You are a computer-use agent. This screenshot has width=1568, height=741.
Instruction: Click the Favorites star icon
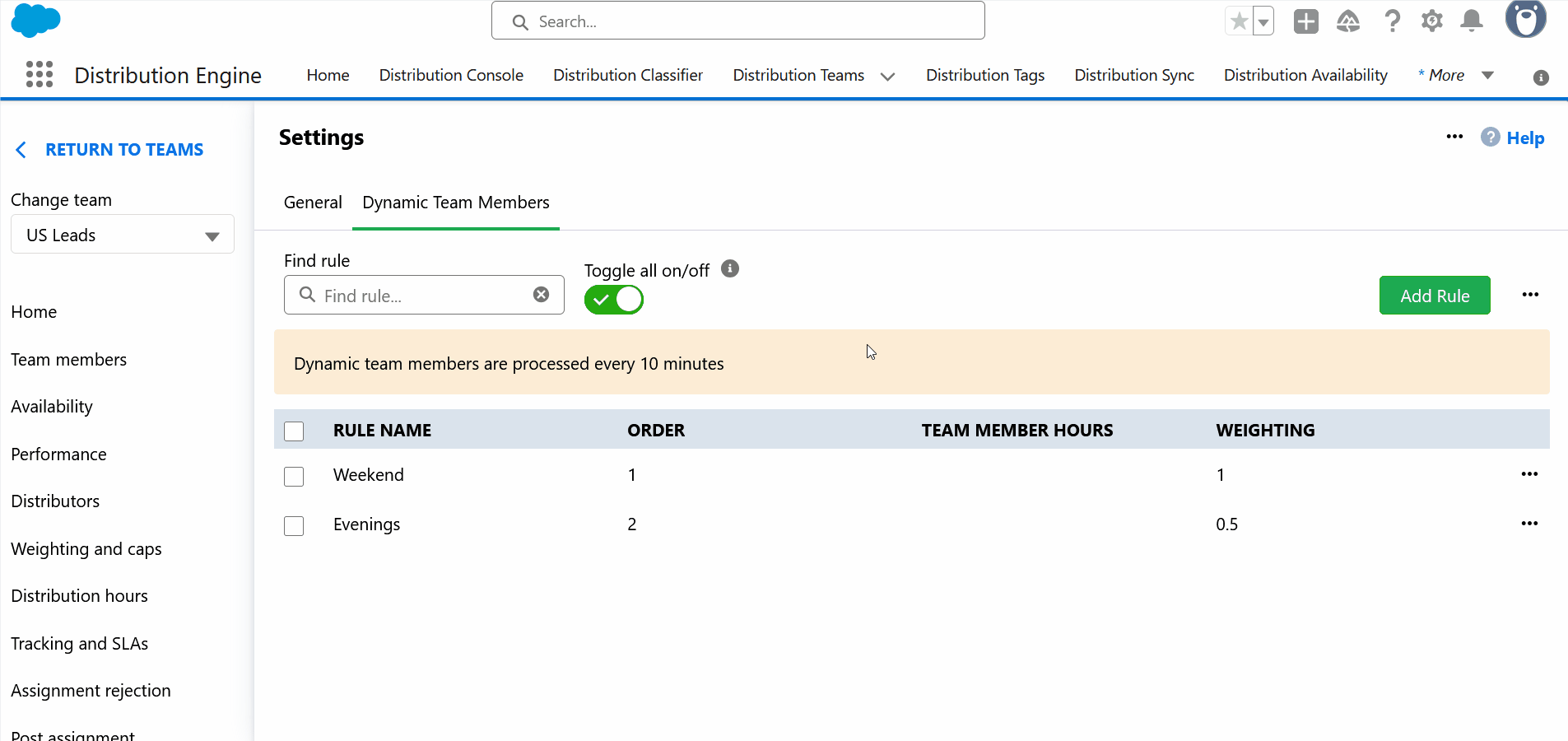1239,21
